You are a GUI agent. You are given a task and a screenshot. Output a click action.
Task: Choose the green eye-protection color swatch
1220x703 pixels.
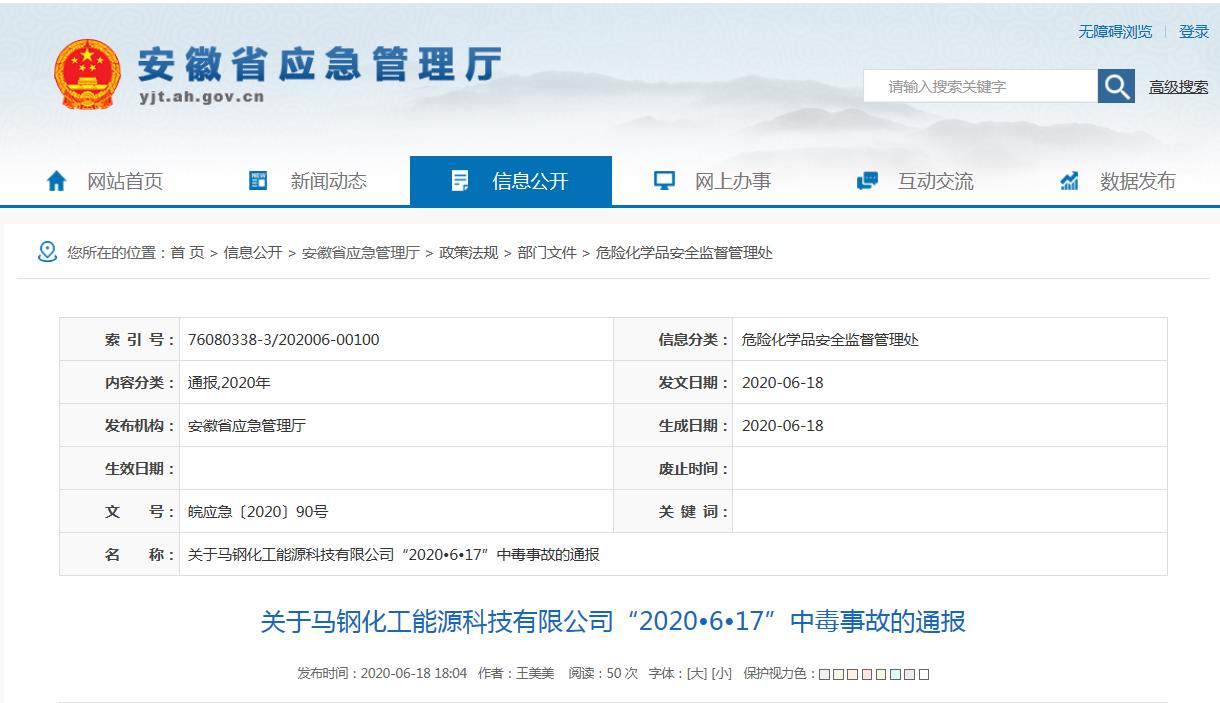pos(881,675)
